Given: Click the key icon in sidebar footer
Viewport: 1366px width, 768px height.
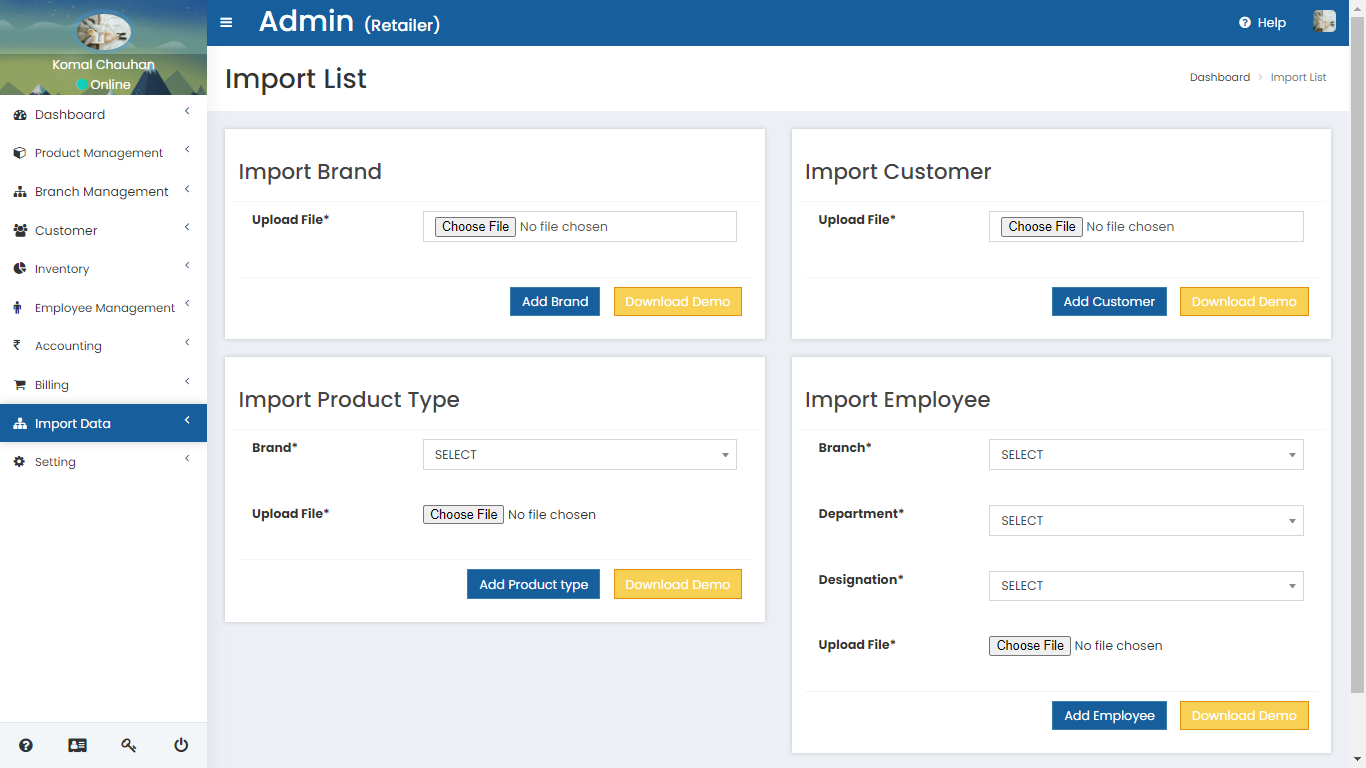Looking at the screenshot, I should 129,745.
